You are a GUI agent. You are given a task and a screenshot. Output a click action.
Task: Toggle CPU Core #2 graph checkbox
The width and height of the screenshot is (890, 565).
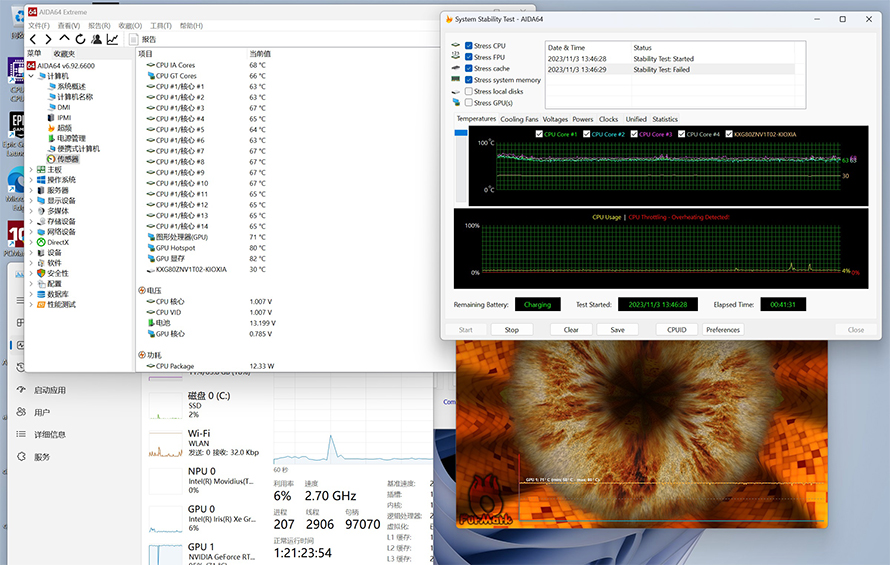point(587,134)
